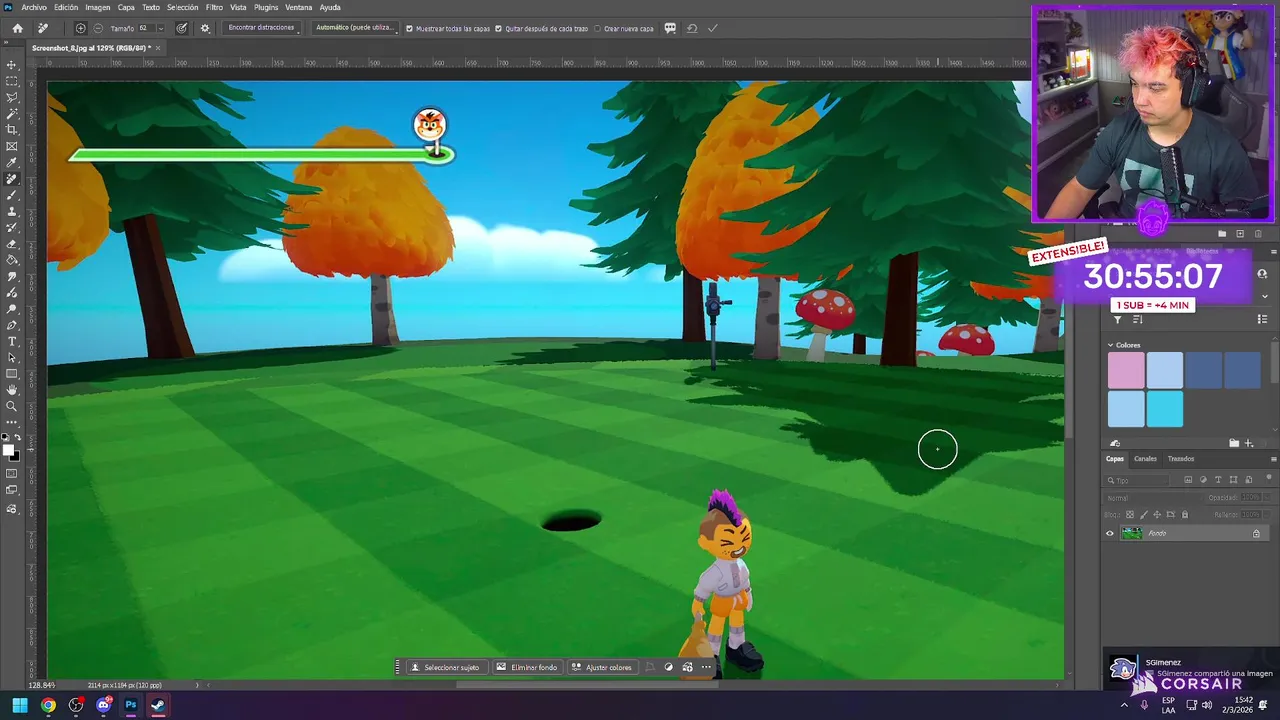Switch to the Canales tab

pos(1145,459)
